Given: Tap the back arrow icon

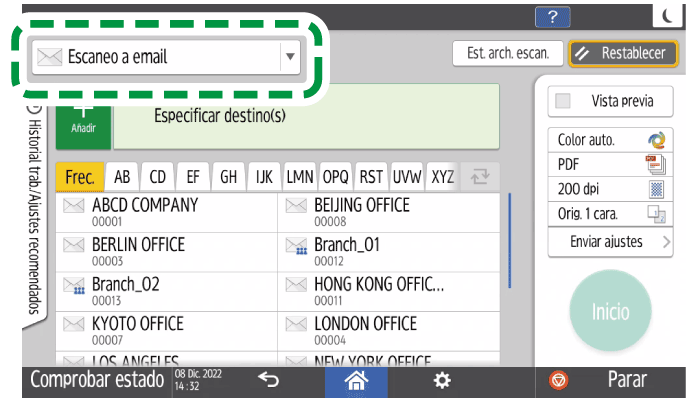Looking at the screenshot, I should 267,381.
